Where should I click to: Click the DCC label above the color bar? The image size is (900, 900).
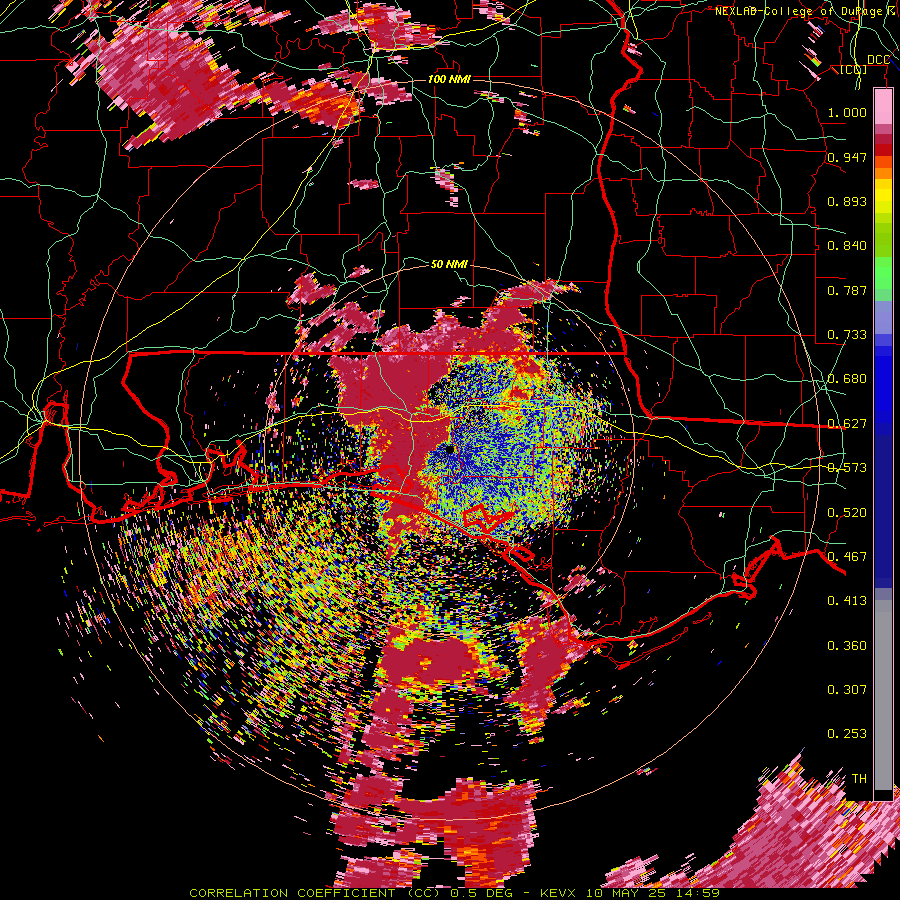[878, 60]
